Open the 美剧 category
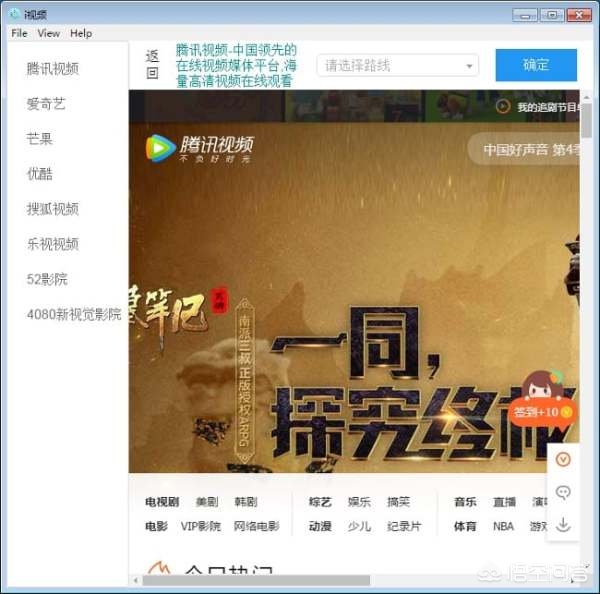Image resolution: width=600 pixels, height=594 pixels. 207,502
